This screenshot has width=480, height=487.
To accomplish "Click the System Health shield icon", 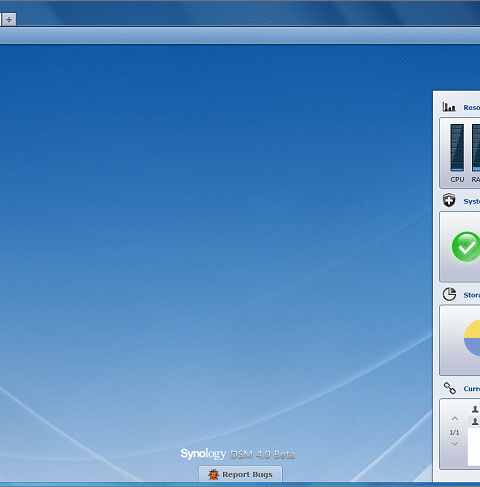I will (449, 201).
